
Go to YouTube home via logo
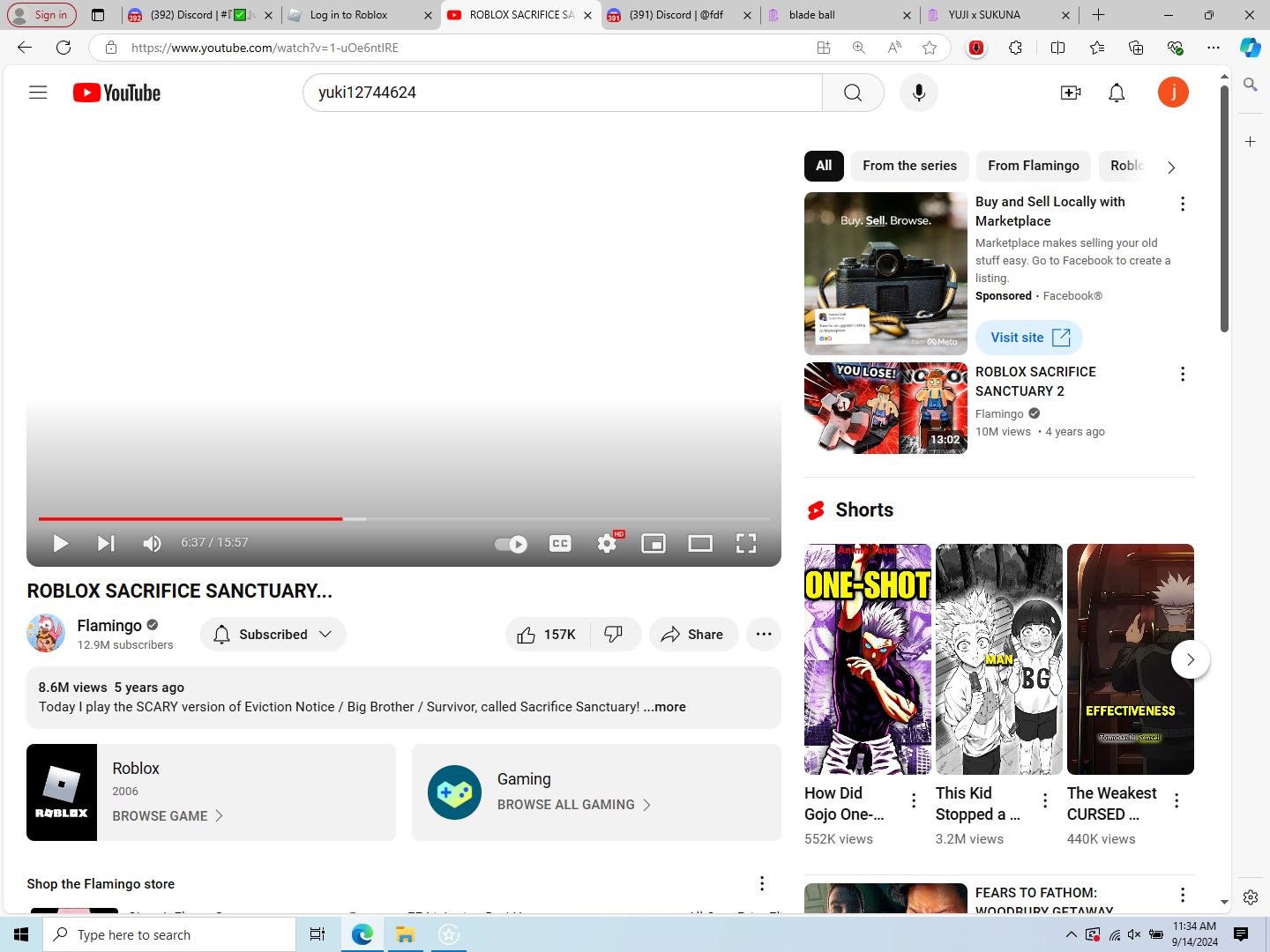pyautogui.click(x=116, y=93)
